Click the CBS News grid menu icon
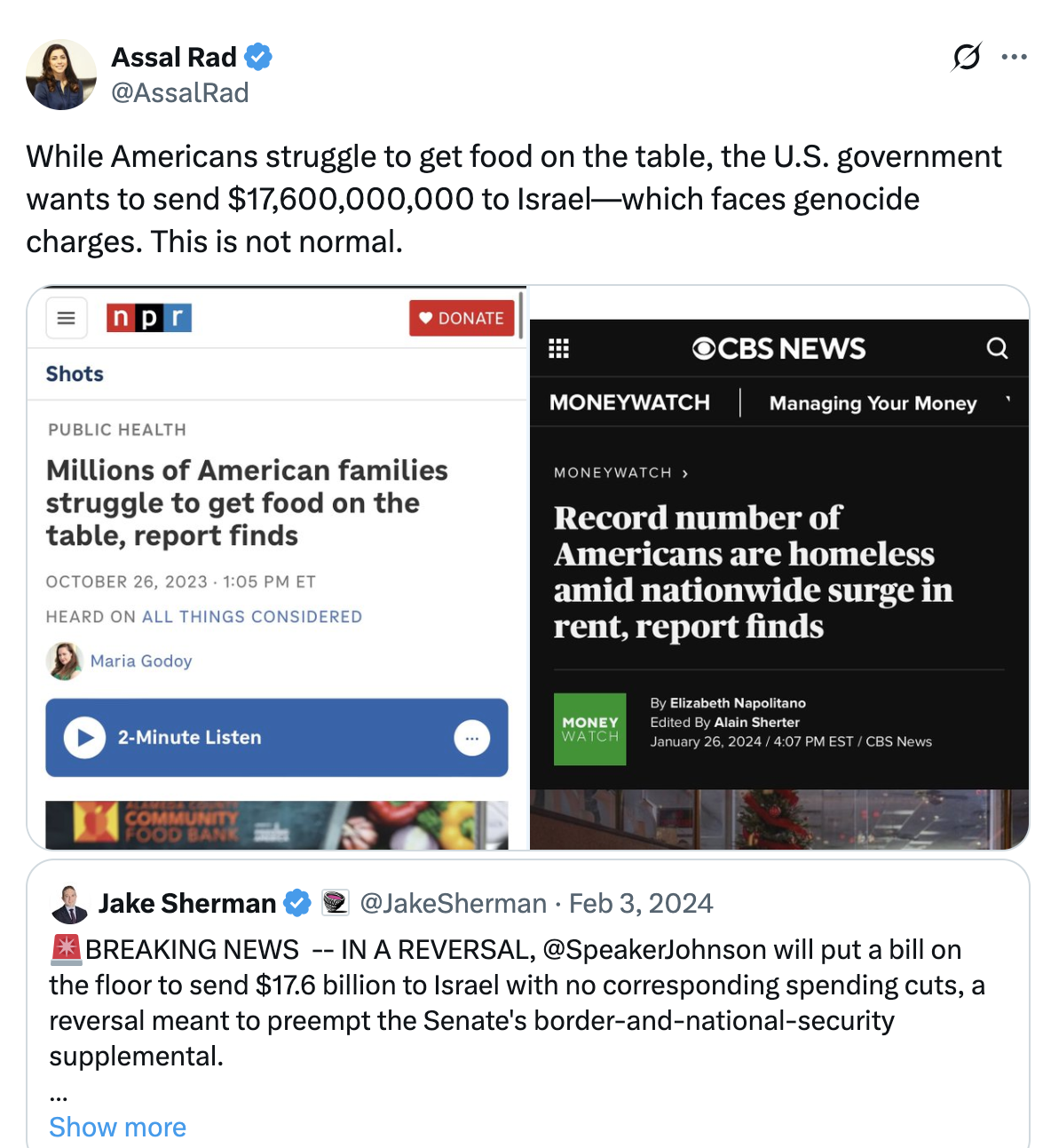Viewport: 1043px width, 1148px height. (x=559, y=348)
